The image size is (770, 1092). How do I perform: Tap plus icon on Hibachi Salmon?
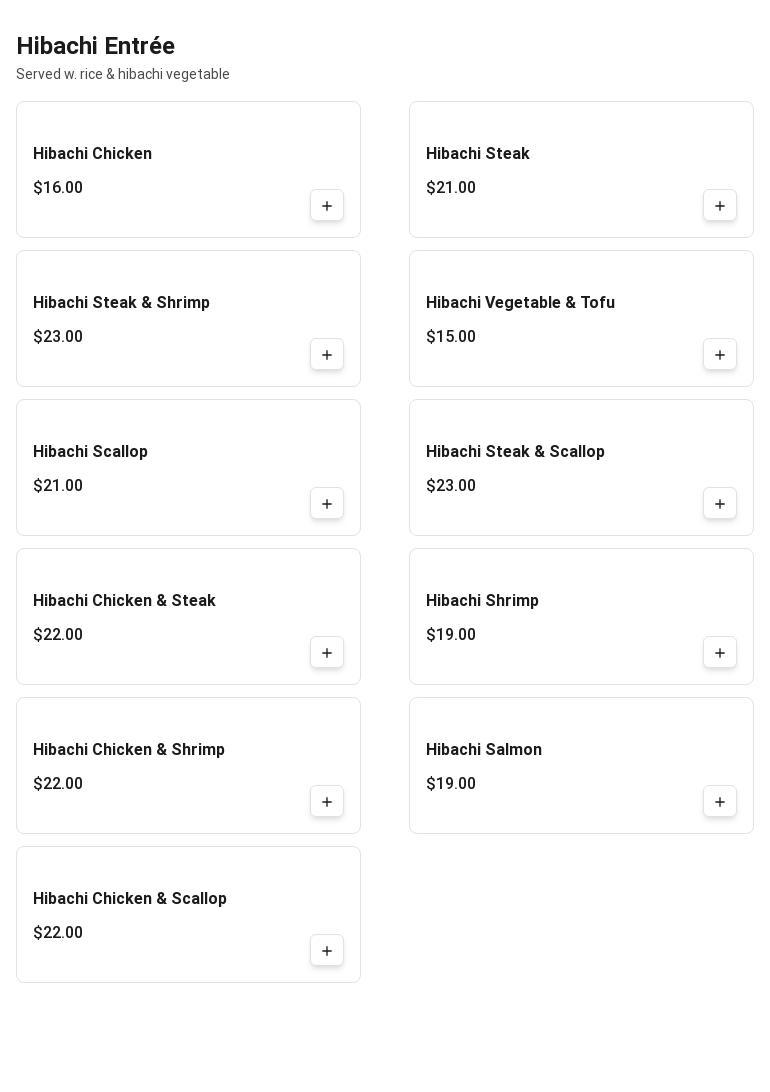[720, 802]
